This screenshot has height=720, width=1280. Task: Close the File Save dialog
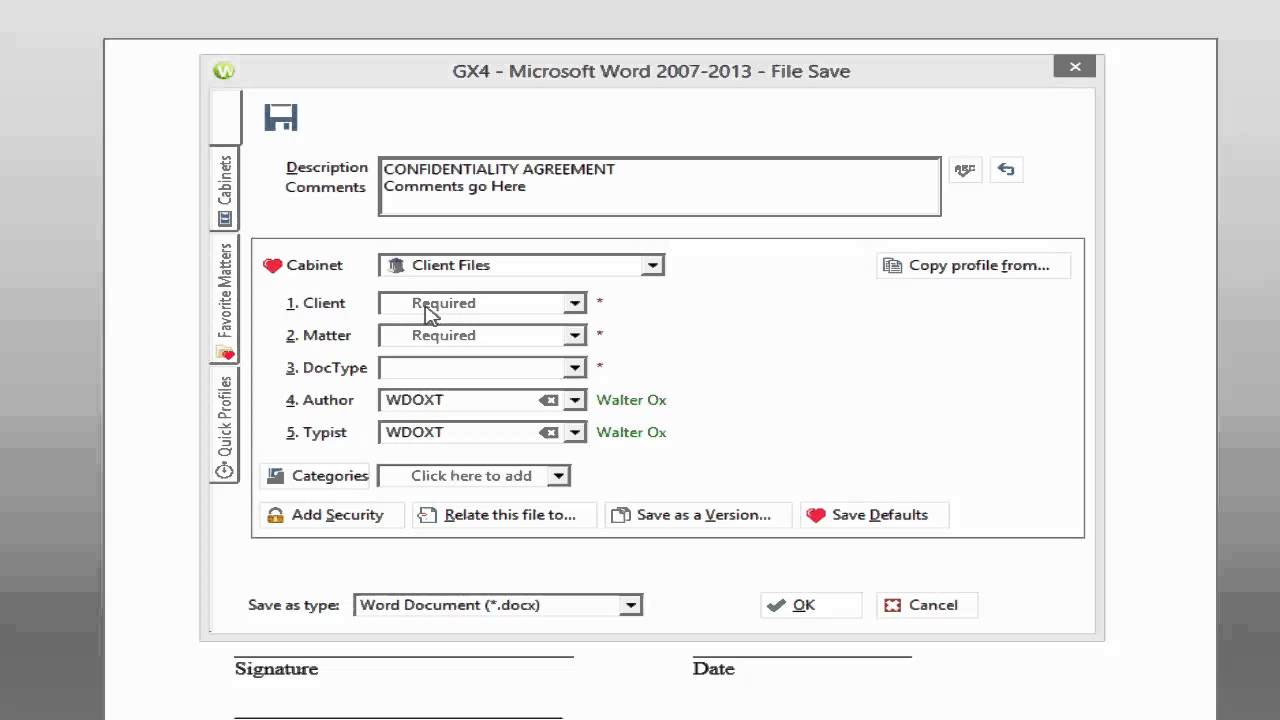(x=1075, y=67)
